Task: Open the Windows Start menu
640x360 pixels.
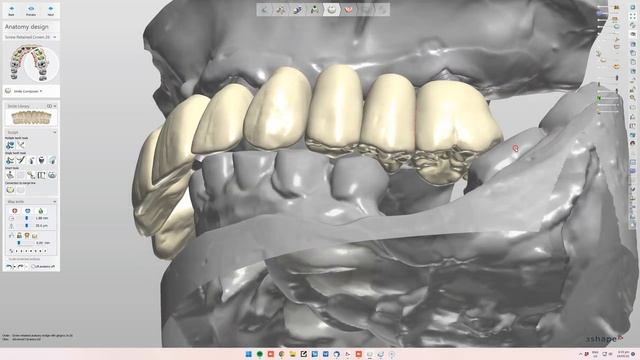Action: point(248,354)
